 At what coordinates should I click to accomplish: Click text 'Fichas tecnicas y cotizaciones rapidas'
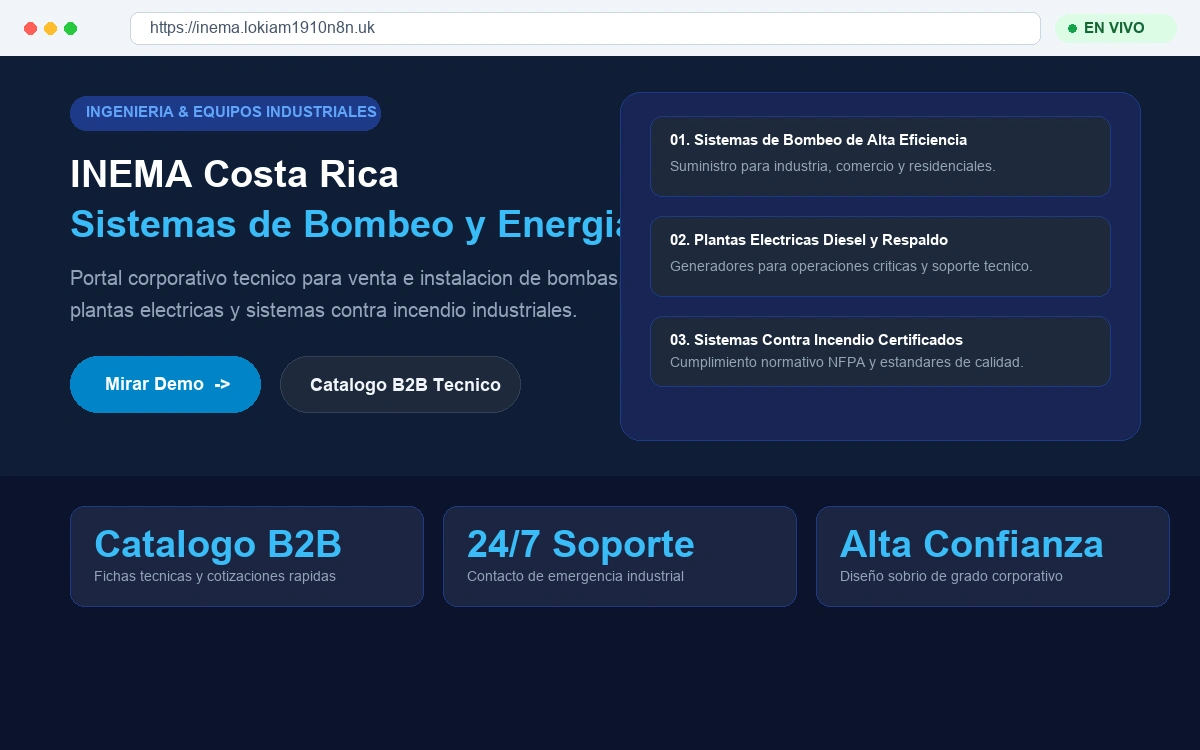tap(215, 577)
